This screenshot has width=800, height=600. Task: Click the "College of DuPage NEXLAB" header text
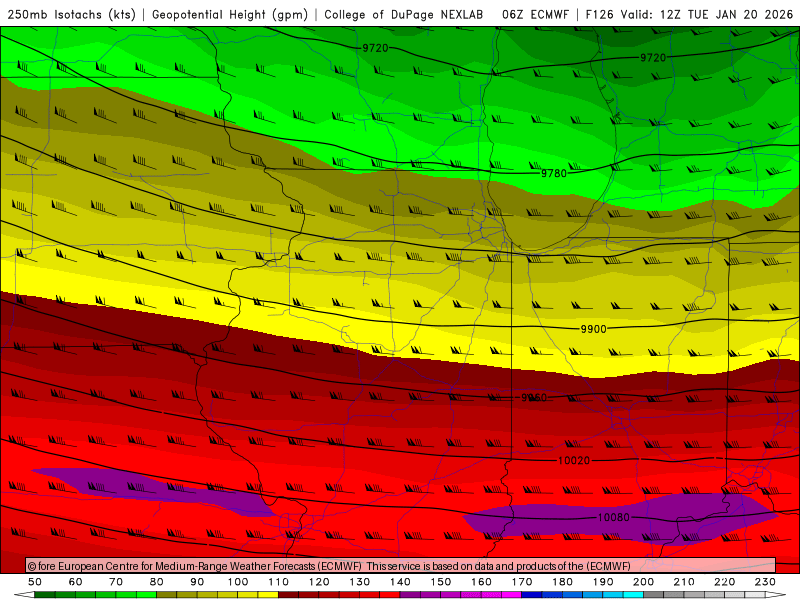[404, 15]
